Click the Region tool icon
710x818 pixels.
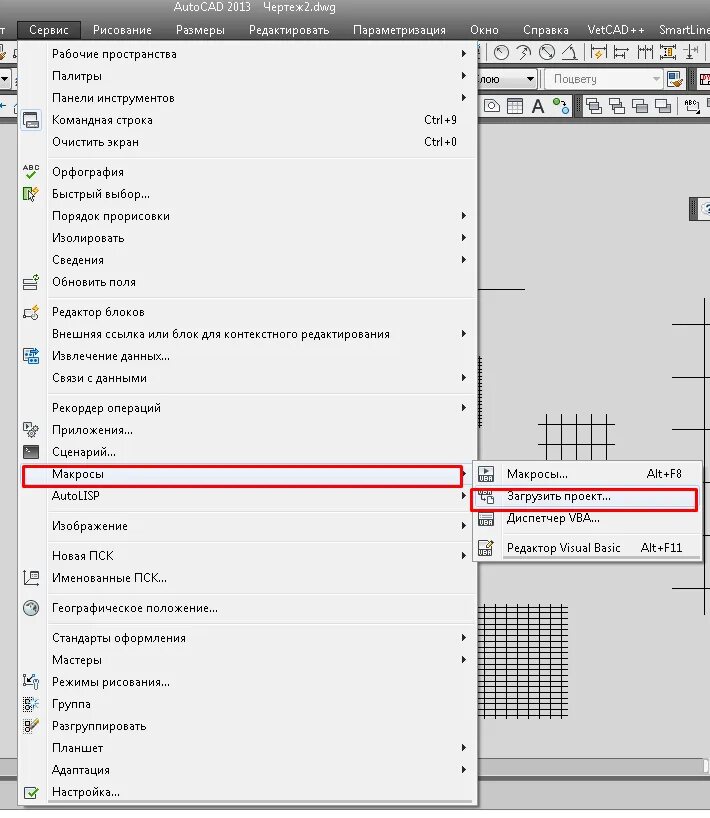click(x=491, y=106)
